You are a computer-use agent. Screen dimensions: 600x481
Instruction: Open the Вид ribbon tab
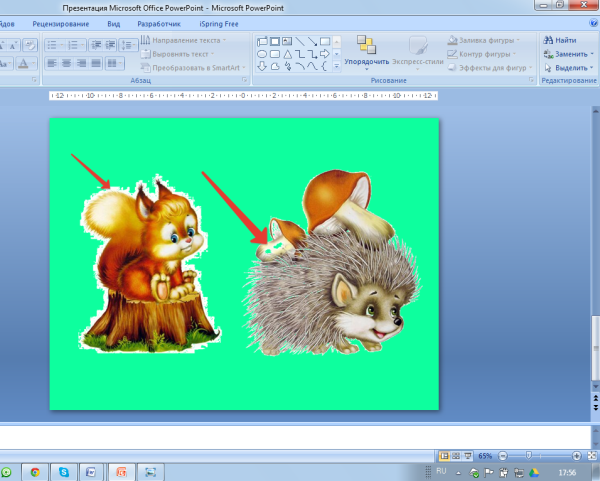pyautogui.click(x=112, y=22)
